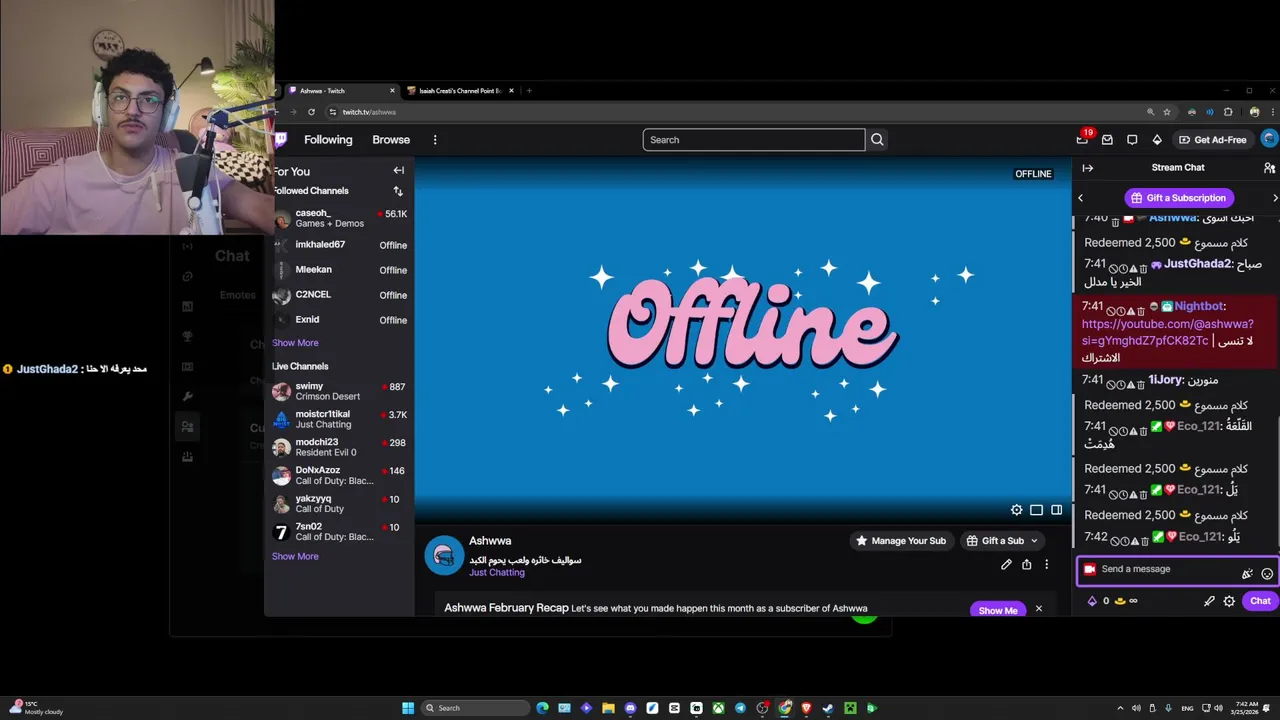Dismiss the February Recap banner
This screenshot has height=720, width=1280.
click(1038, 609)
